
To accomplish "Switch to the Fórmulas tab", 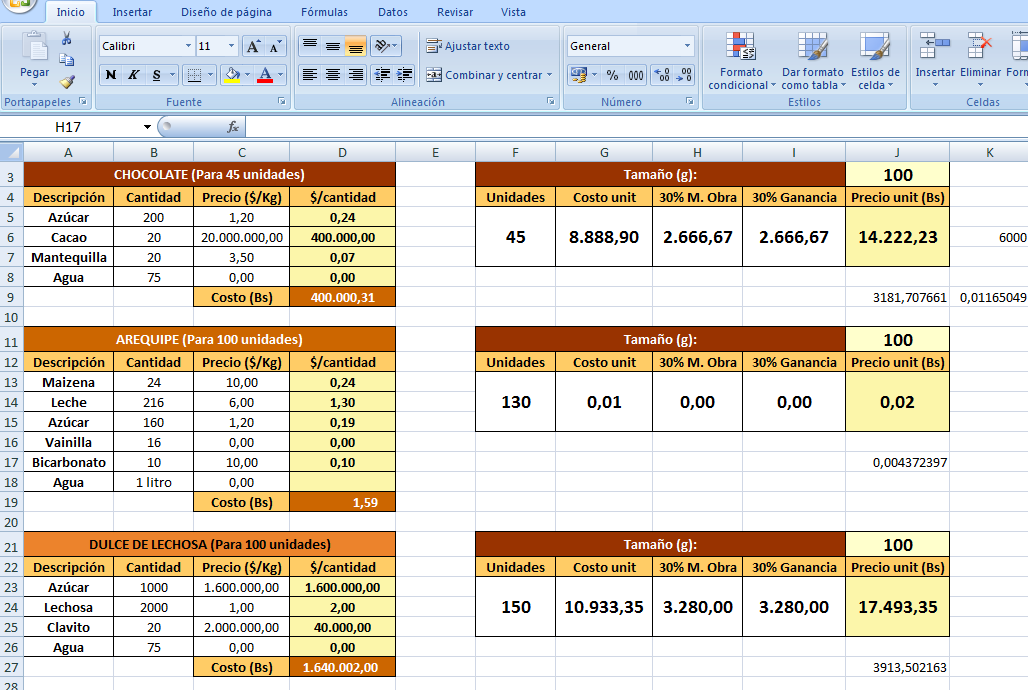I will click(x=325, y=12).
